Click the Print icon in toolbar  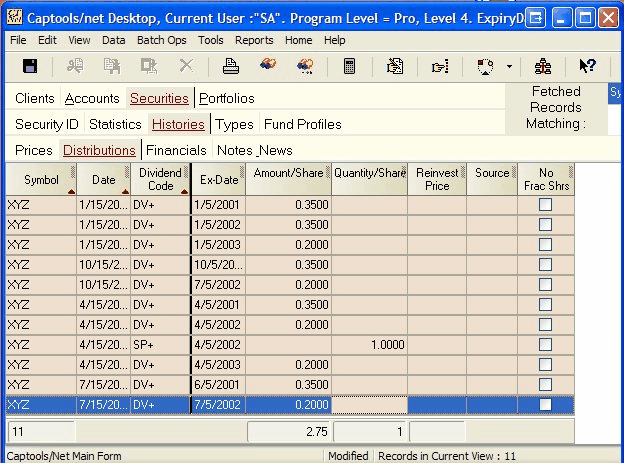click(x=231, y=66)
